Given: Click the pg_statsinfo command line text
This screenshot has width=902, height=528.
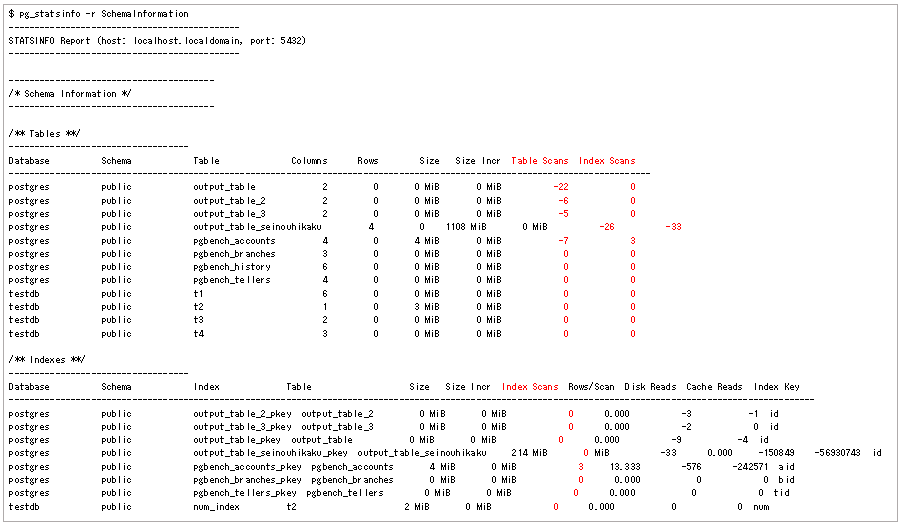Looking at the screenshot, I should 98,14.
